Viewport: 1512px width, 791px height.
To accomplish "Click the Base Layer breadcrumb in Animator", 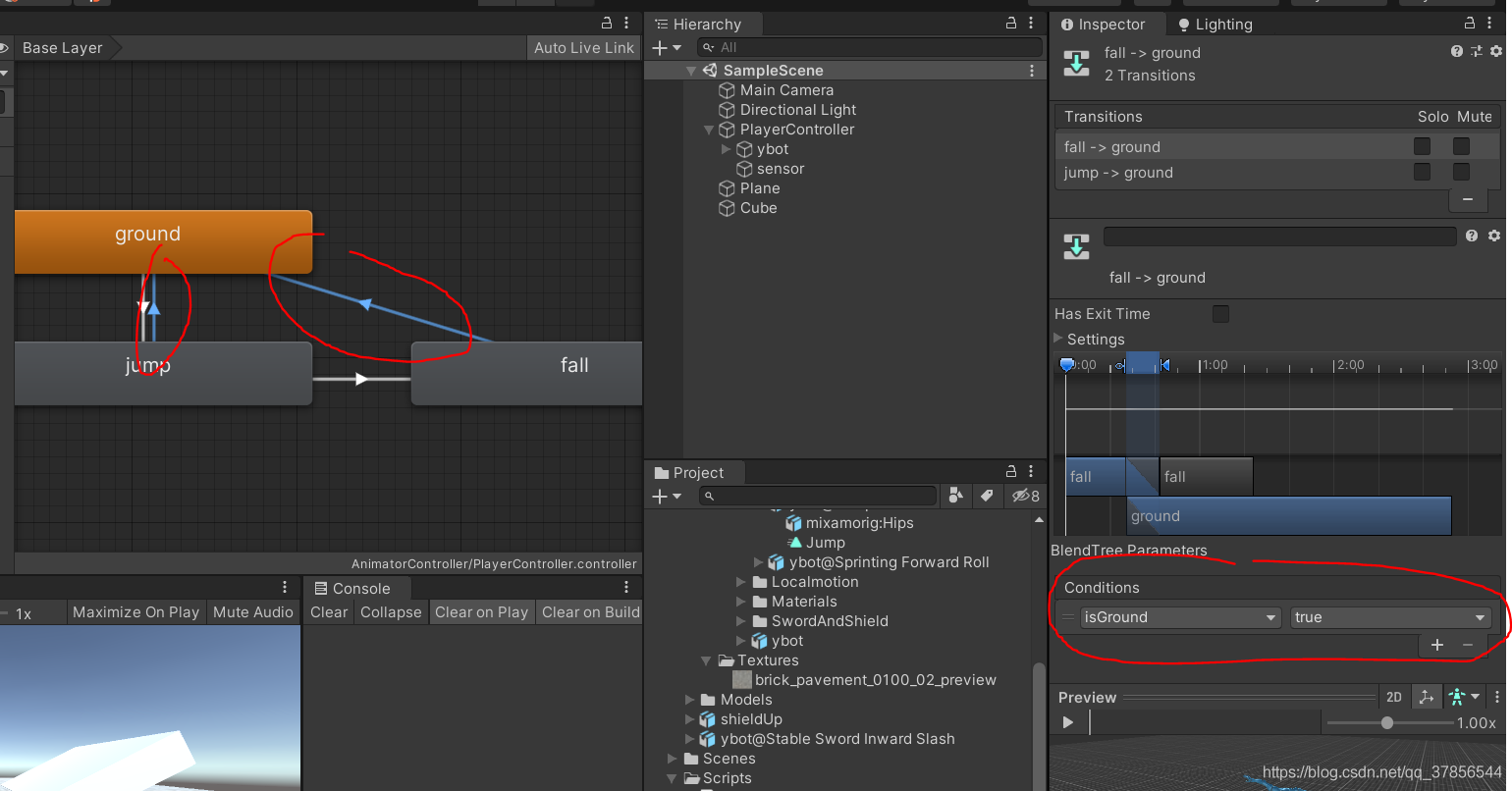I will [x=62, y=47].
